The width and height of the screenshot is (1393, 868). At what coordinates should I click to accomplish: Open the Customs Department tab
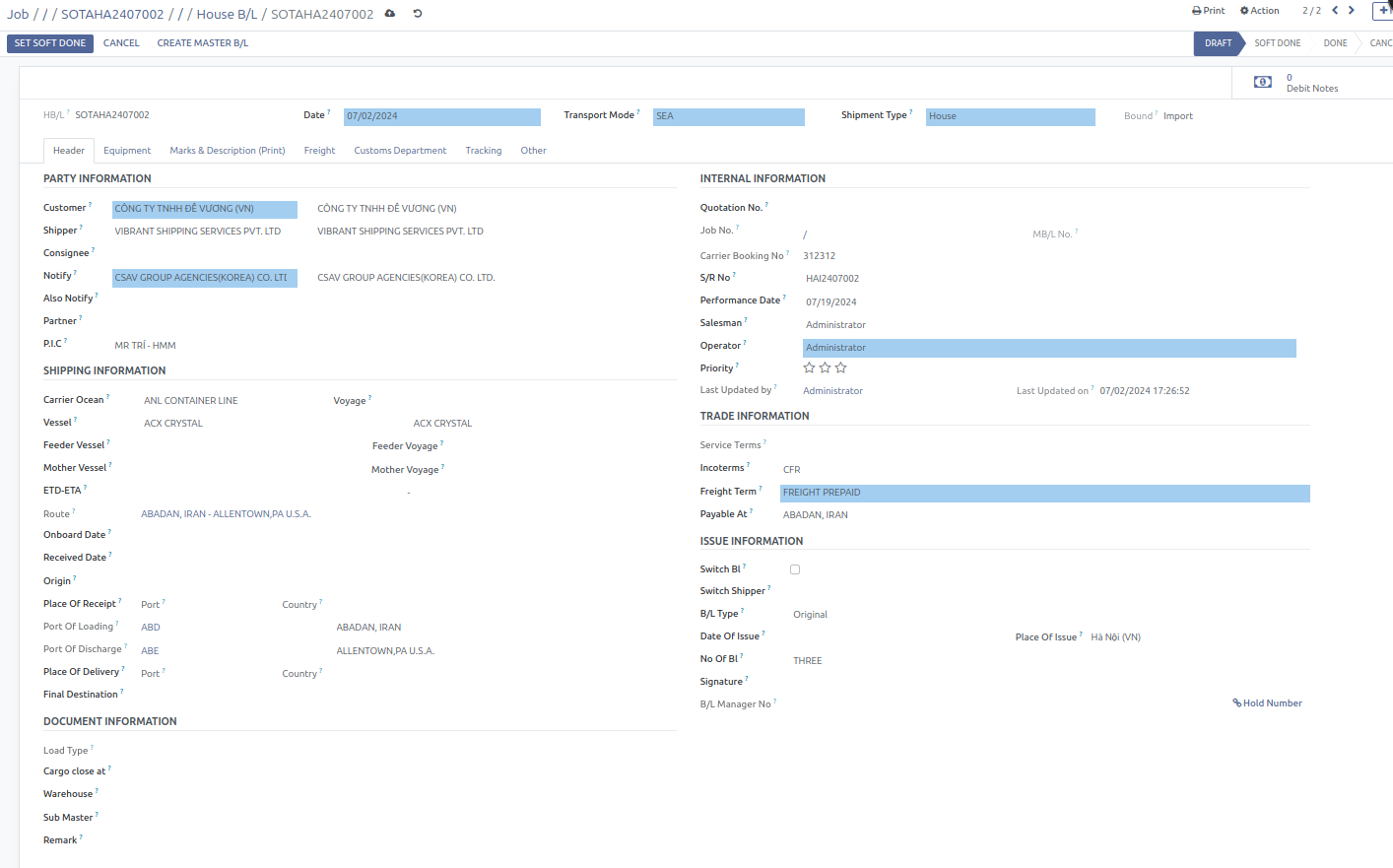point(400,151)
